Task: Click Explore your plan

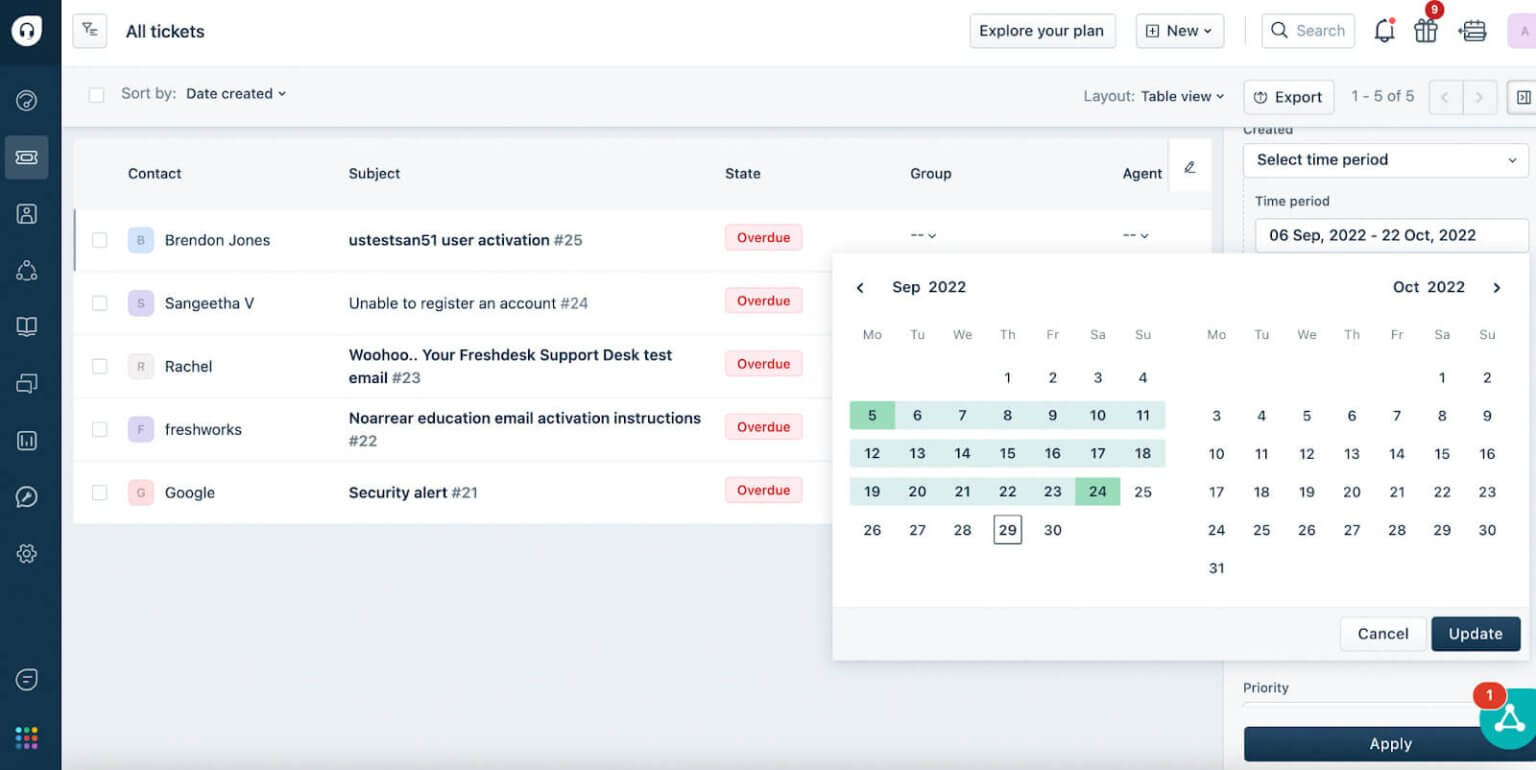Action: [x=1042, y=31]
